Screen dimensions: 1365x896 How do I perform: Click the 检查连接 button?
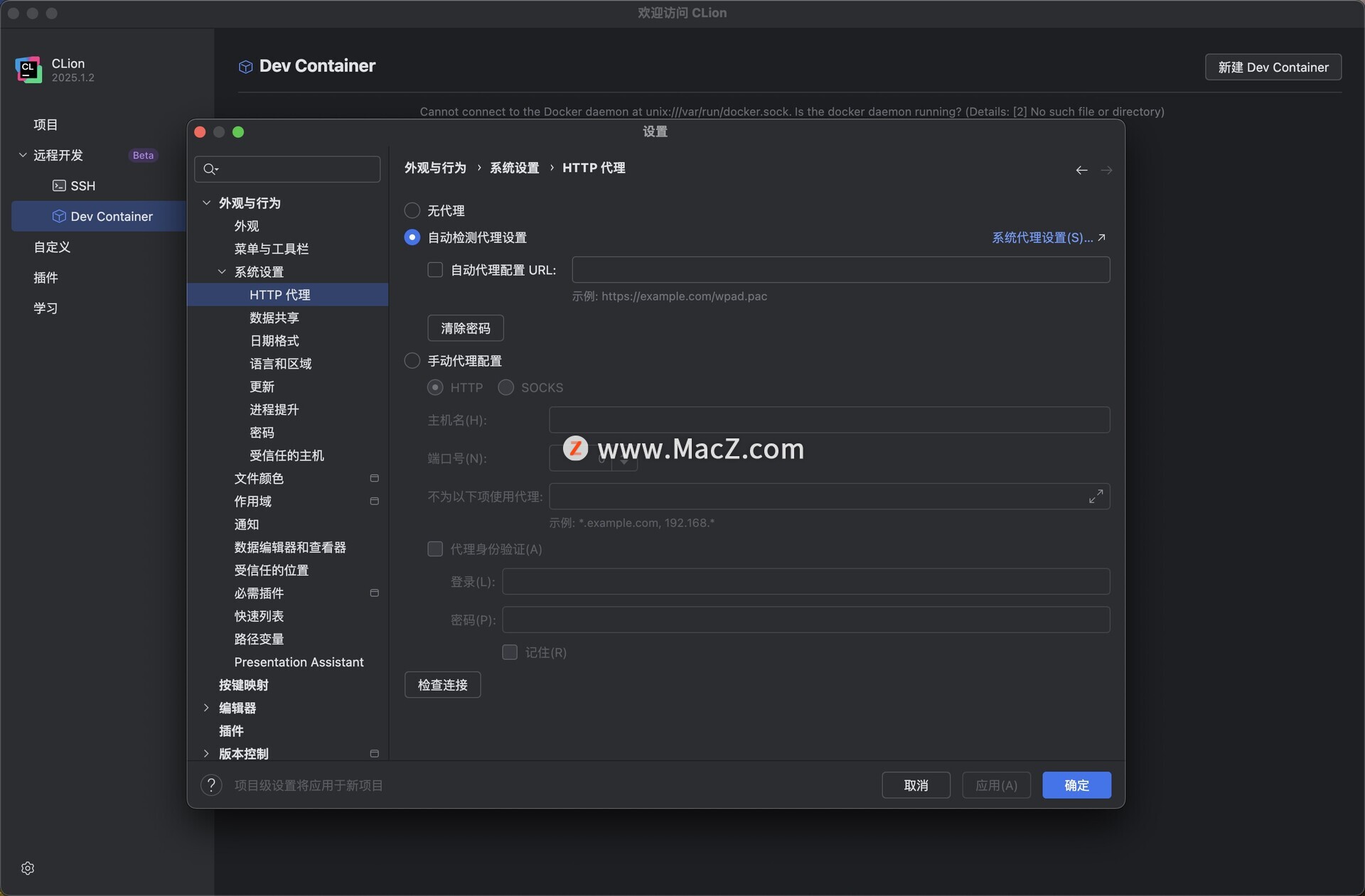pos(443,685)
